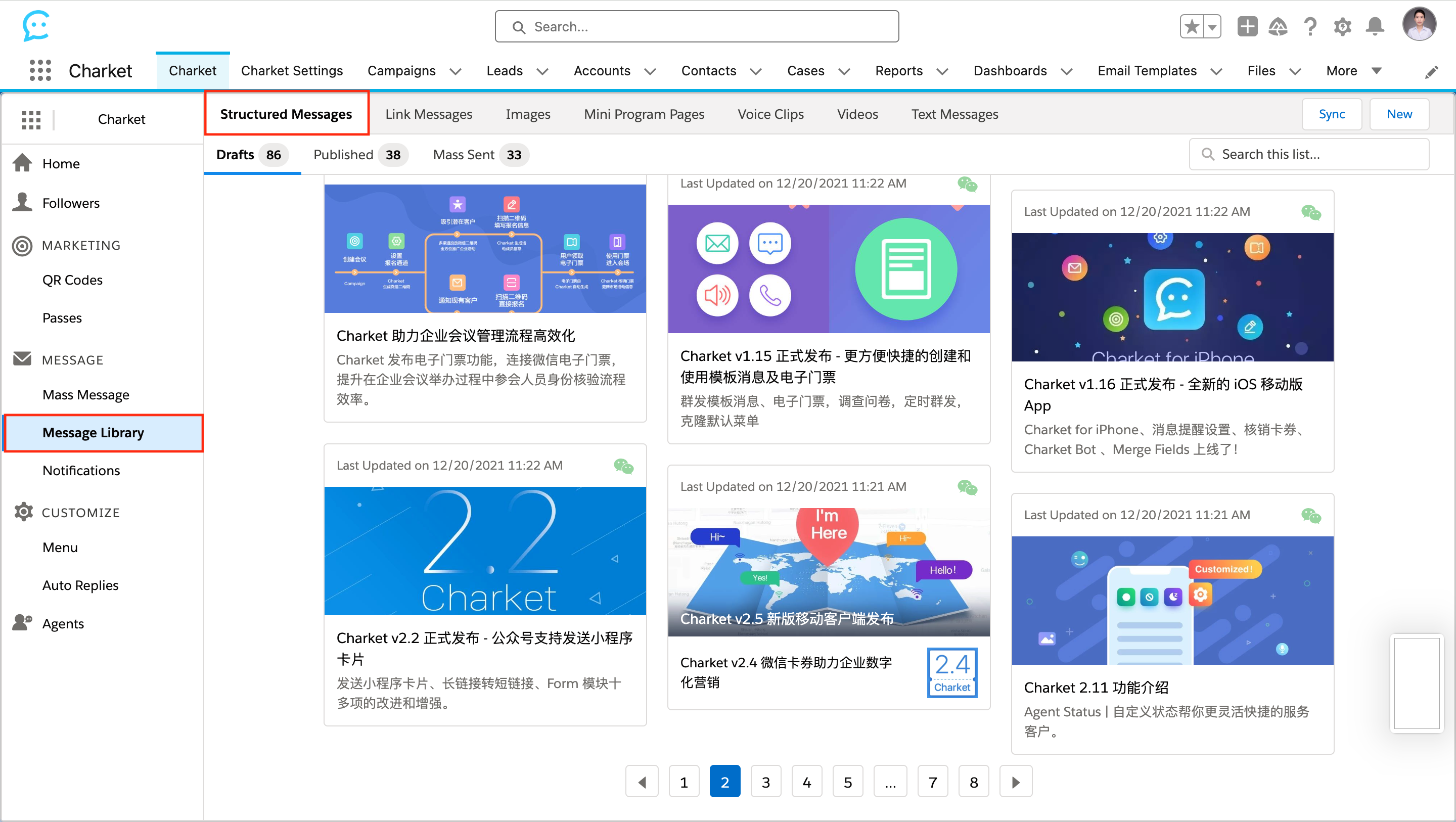
Task: Expand the Dashboards tab dropdown
Action: pyautogui.click(x=1067, y=71)
